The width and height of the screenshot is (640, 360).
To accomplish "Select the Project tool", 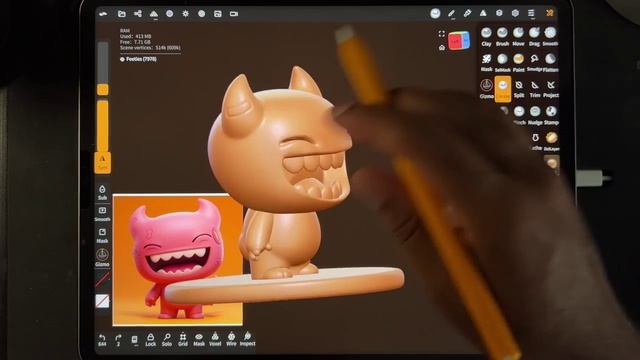I will pyautogui.click(x=551, y=89).
